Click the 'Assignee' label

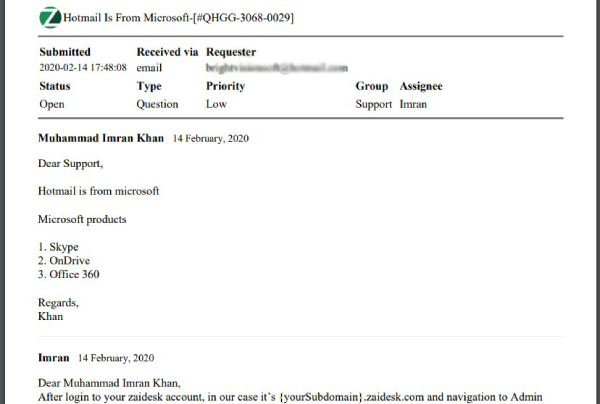point(421,86)
